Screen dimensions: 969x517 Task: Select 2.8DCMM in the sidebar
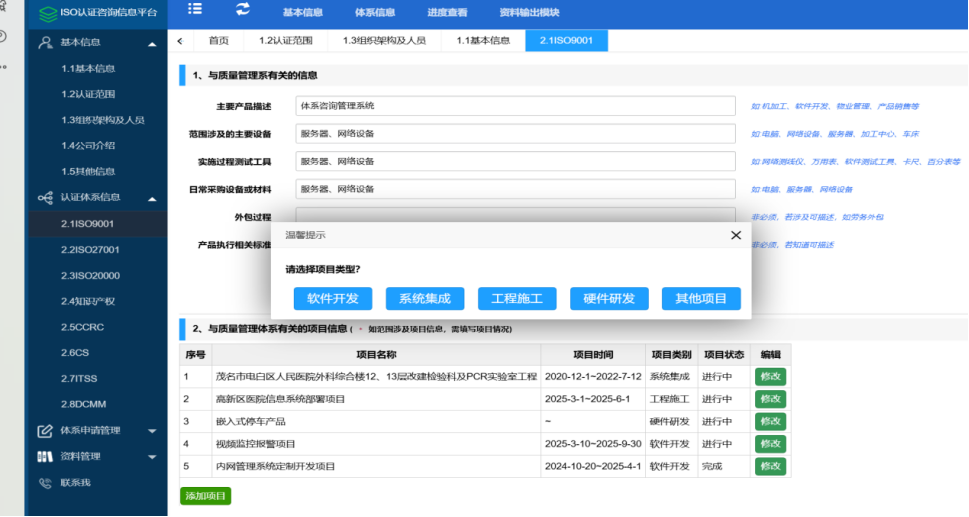click(x=83, y=405)
